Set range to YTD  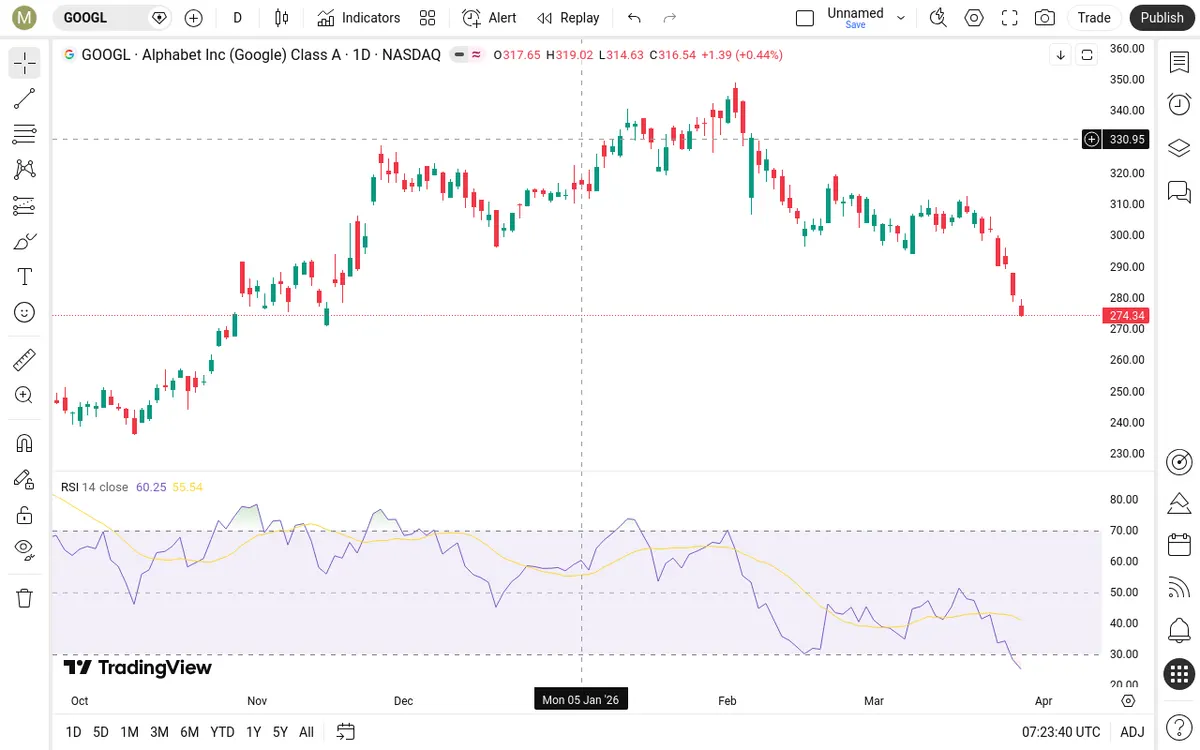[222, 732]
